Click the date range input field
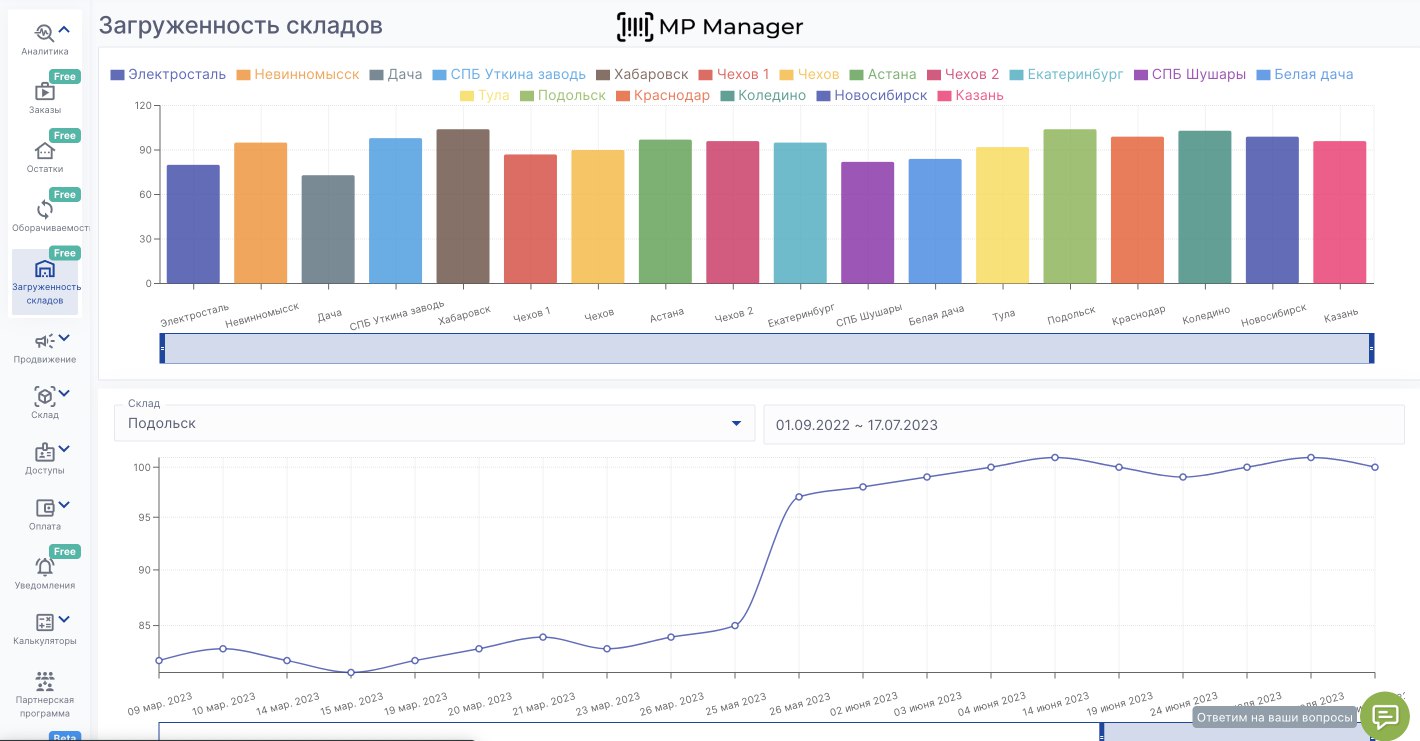 pos(1083,425)
